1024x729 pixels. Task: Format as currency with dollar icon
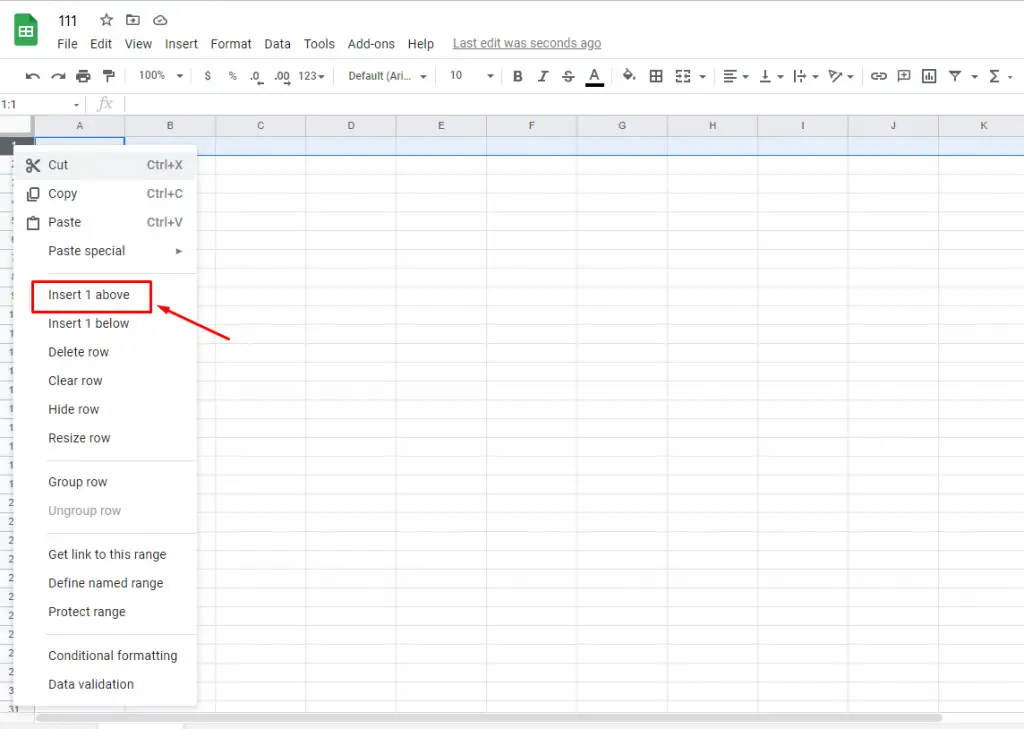(208, 76)
